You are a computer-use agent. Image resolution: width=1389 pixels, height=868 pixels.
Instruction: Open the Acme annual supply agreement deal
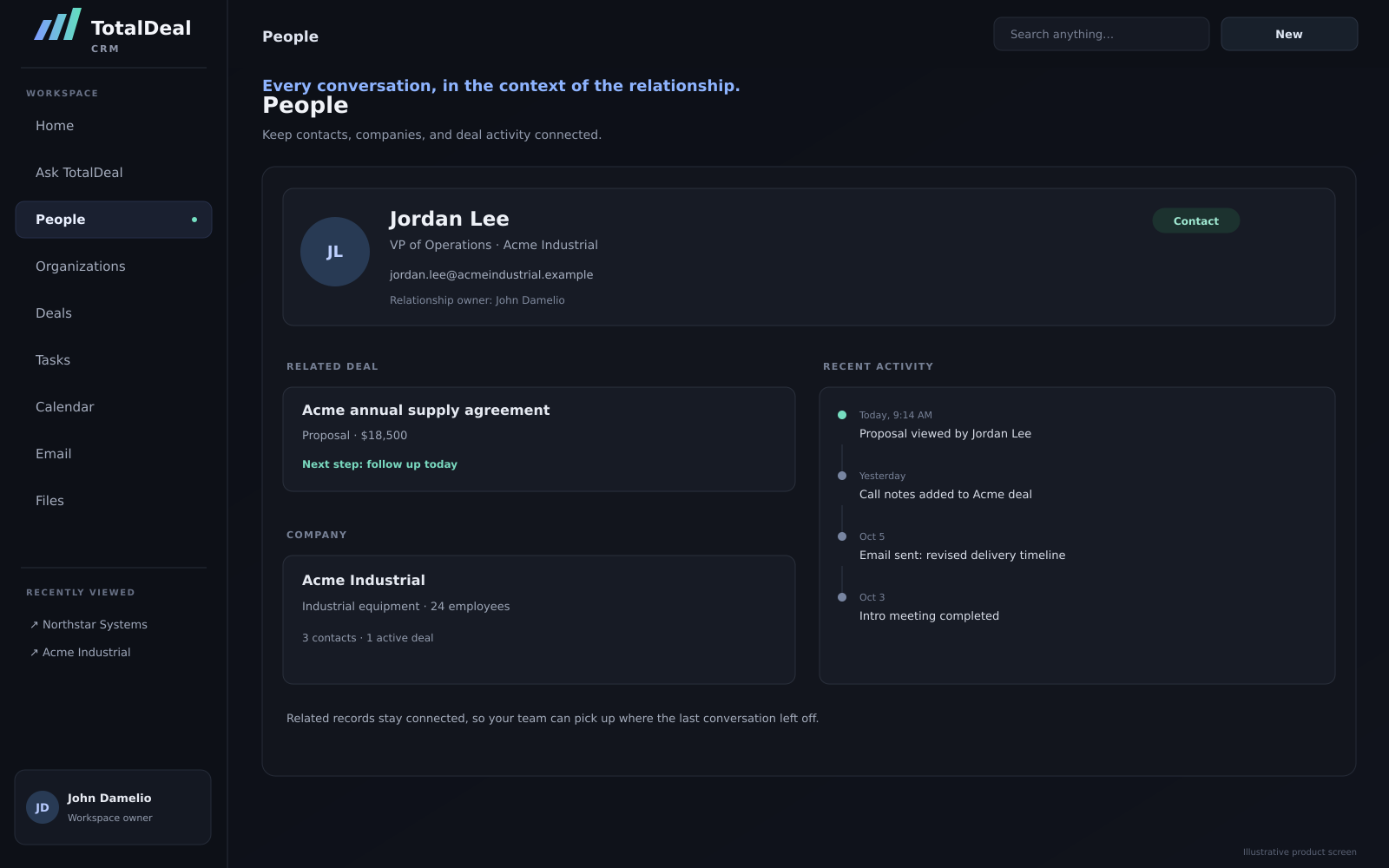[x=539, y=439]
